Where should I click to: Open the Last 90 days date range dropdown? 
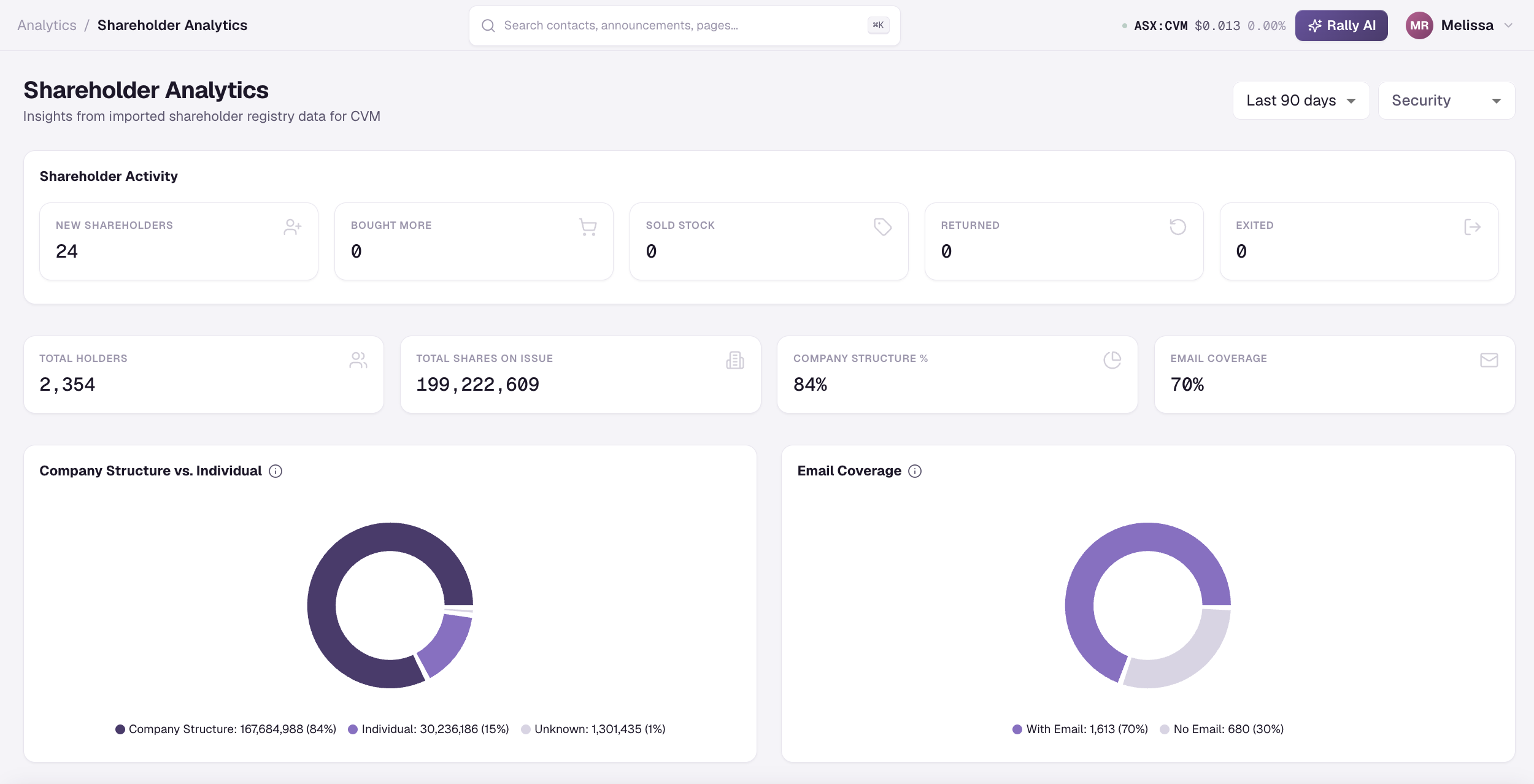pyautogui.click(x=1301, y=101)
